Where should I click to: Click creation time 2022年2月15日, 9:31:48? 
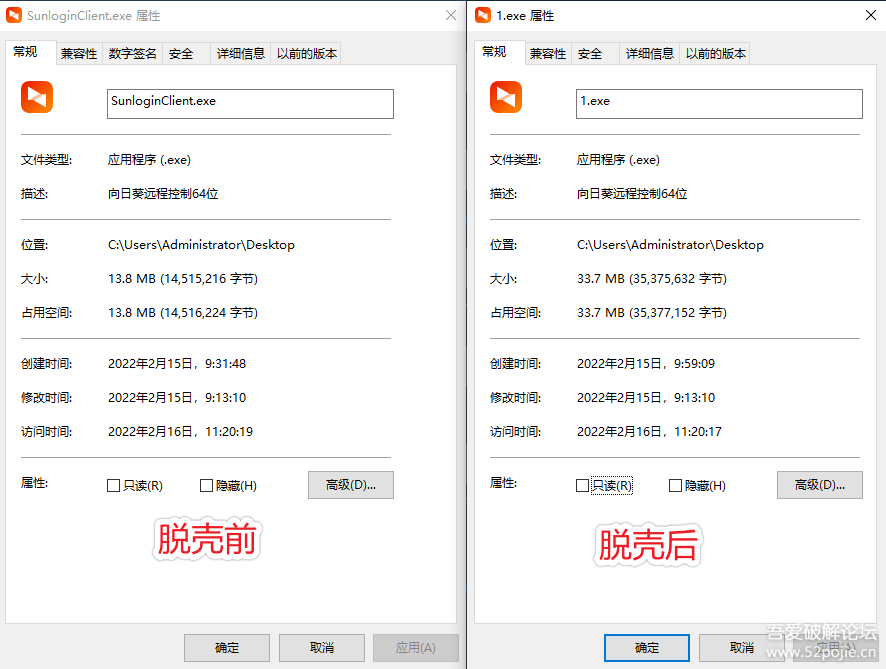(177, 363)
